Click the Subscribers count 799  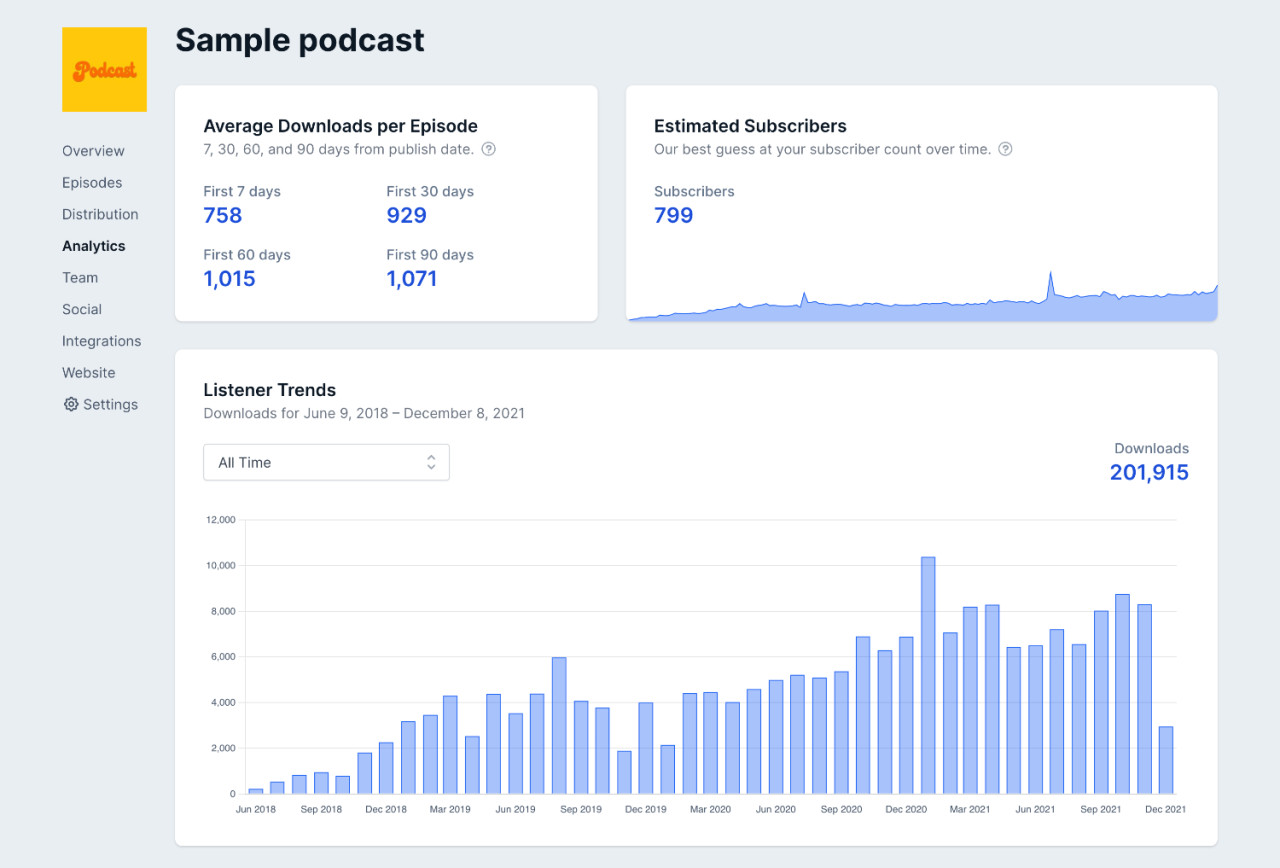point(673,215)
